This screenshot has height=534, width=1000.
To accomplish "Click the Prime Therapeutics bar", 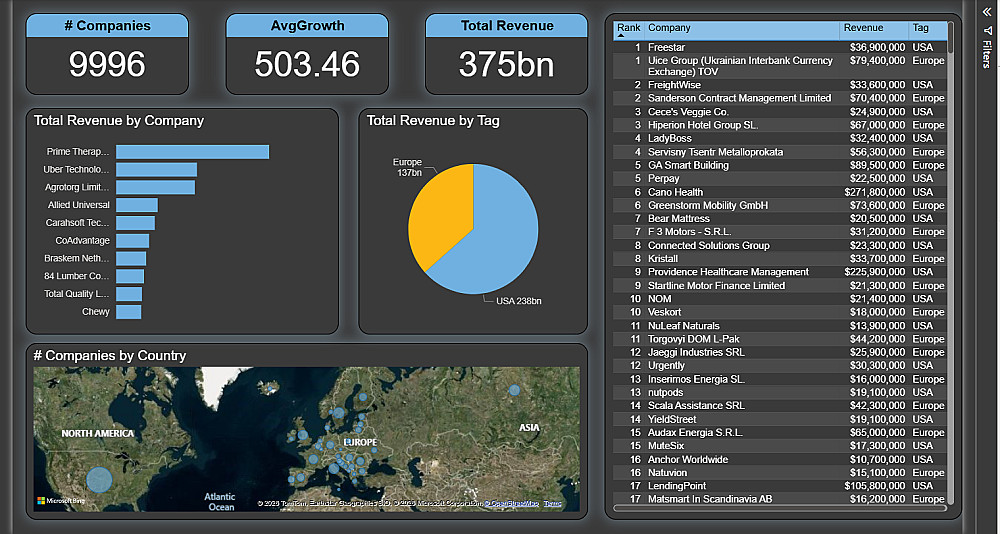I will coord(192,152).
